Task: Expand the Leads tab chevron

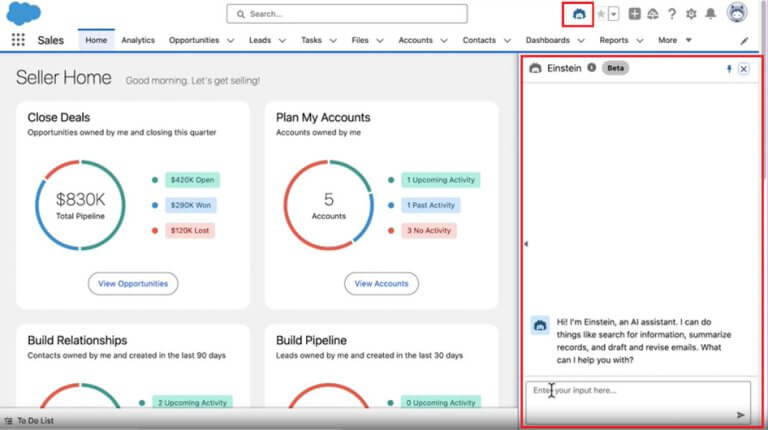Action: pyautogui.click(x=282, y=41)
